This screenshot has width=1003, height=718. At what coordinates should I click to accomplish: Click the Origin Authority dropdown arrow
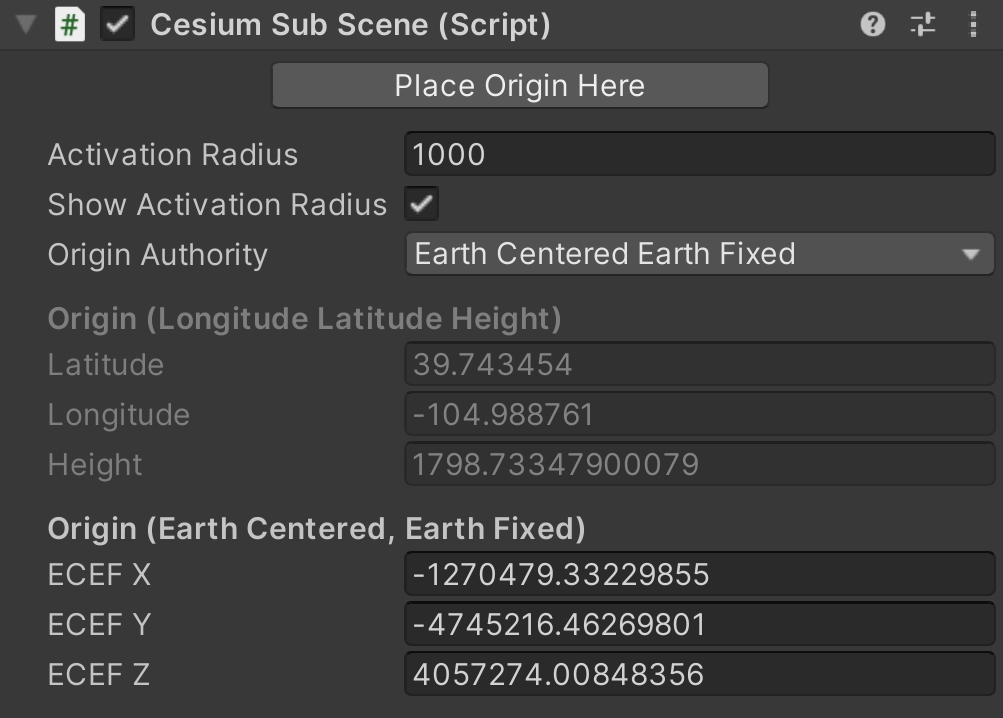pyautogui.click(x=970, y=255)
